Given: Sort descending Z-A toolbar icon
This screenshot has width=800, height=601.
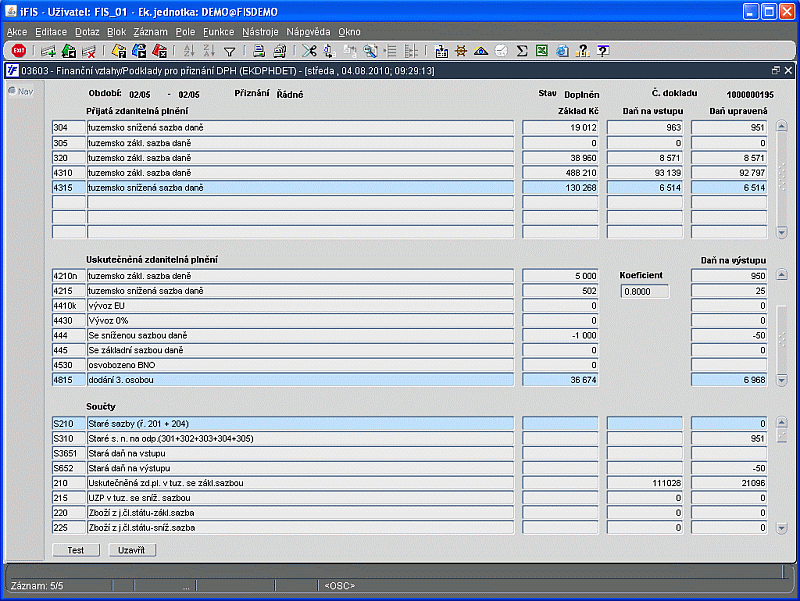Looking at the screenshot, I should (209, 51).
